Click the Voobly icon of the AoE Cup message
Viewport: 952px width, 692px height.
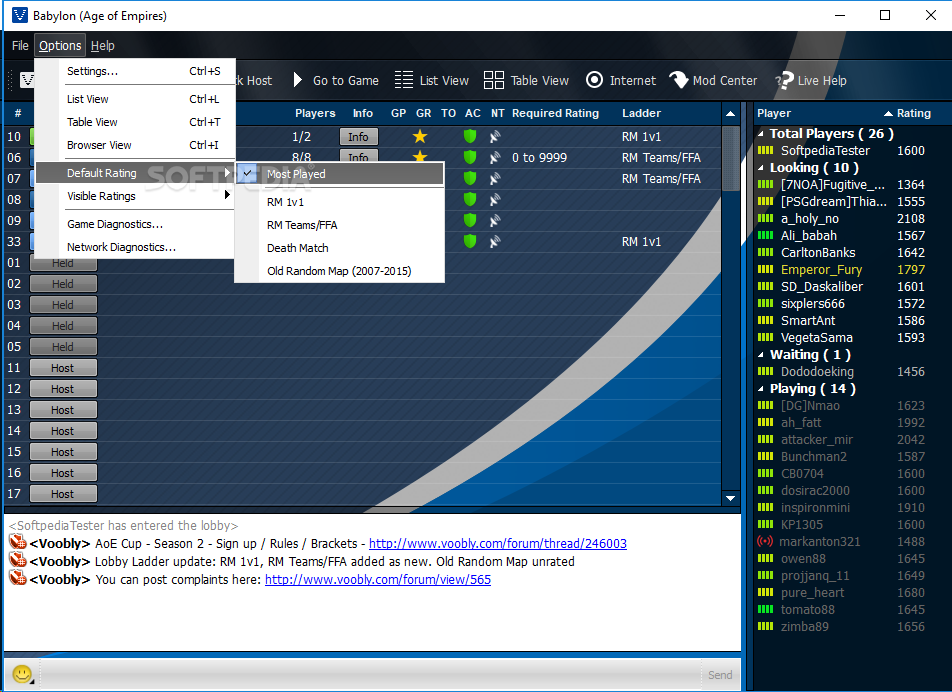[18, 541]
